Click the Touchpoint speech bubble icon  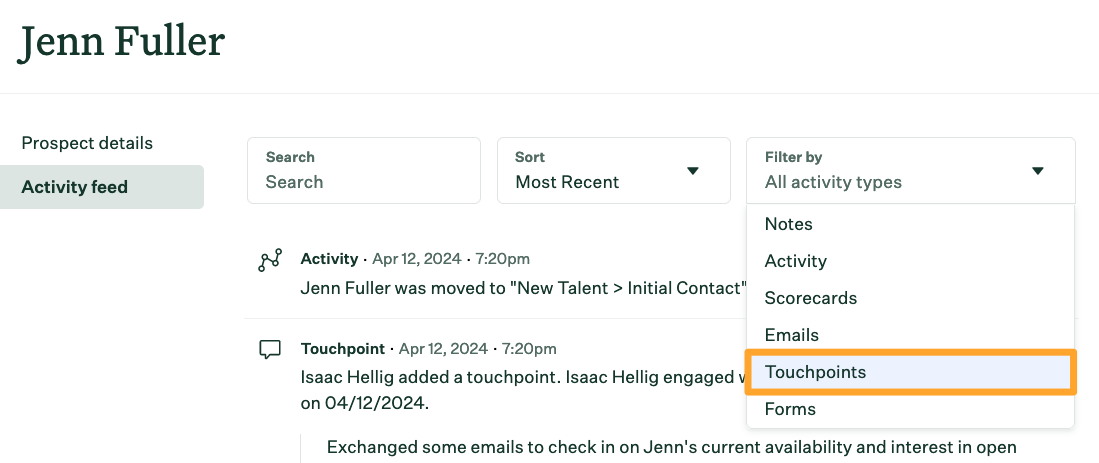[x=270, y=350]
